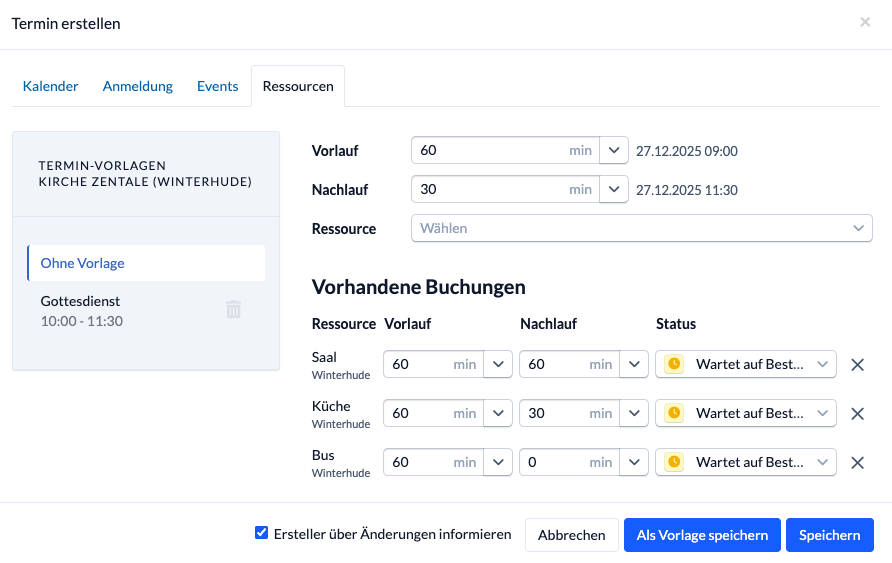This screenshot has width=892, height=563.
Task: Open the top Vorlauf minutes dropdown arrow
Action: pos(613,150)
